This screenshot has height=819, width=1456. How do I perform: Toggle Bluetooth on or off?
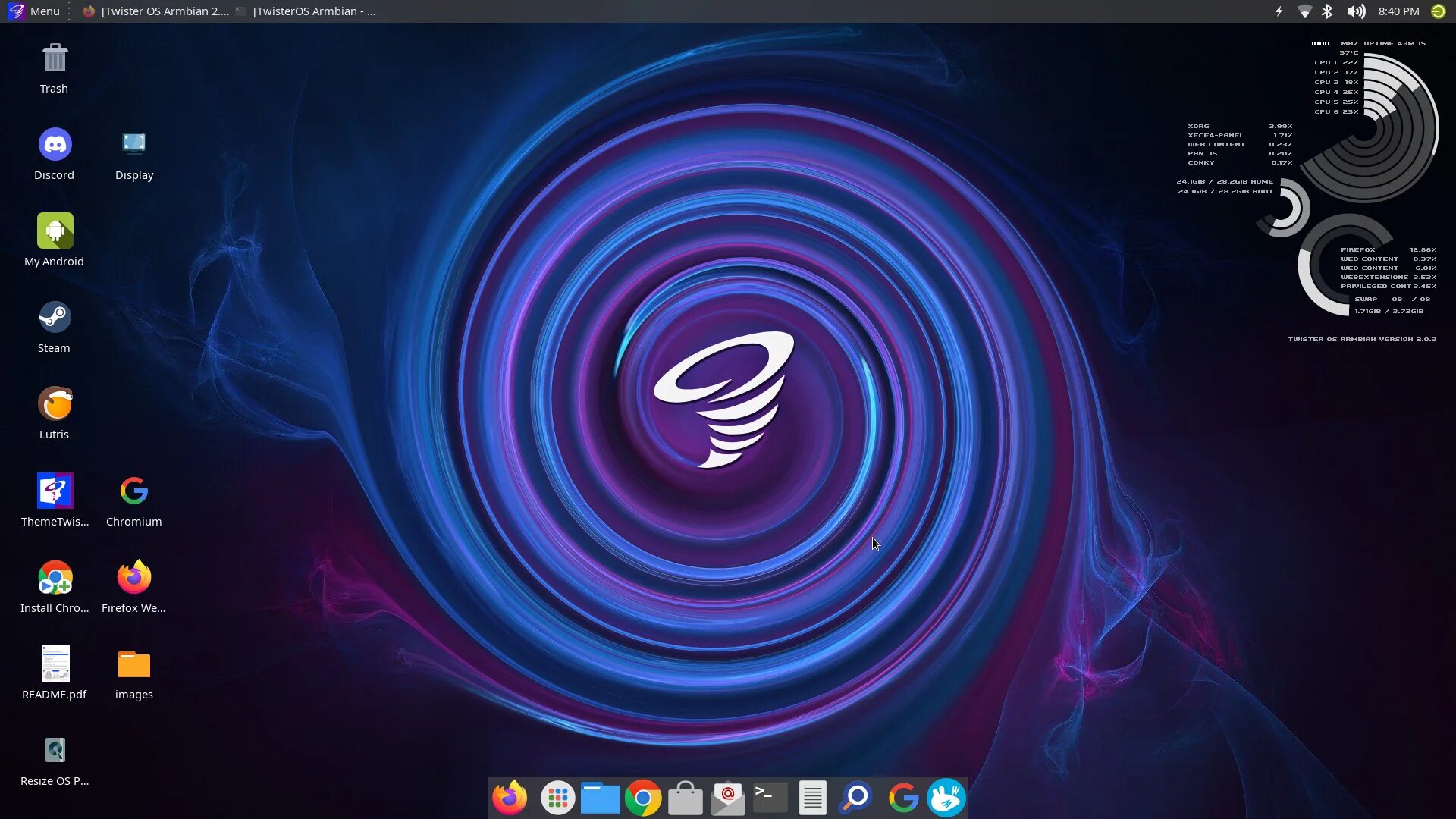pyautogui.click(x=1328, y=11)
